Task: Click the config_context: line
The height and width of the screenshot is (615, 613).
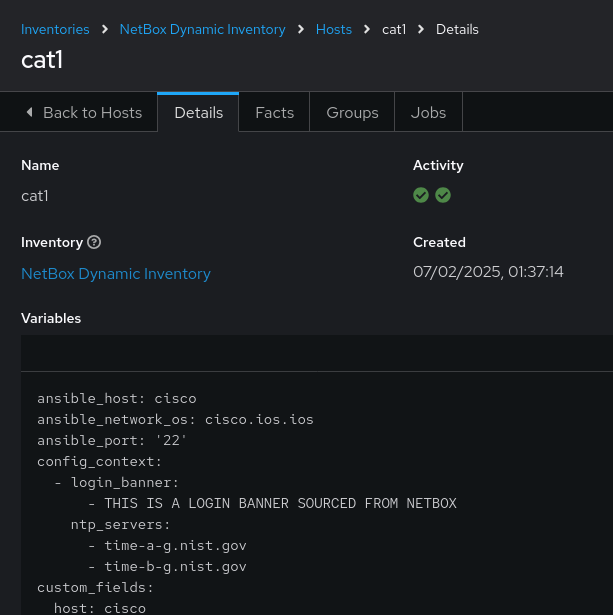Action: click(99, 462)
